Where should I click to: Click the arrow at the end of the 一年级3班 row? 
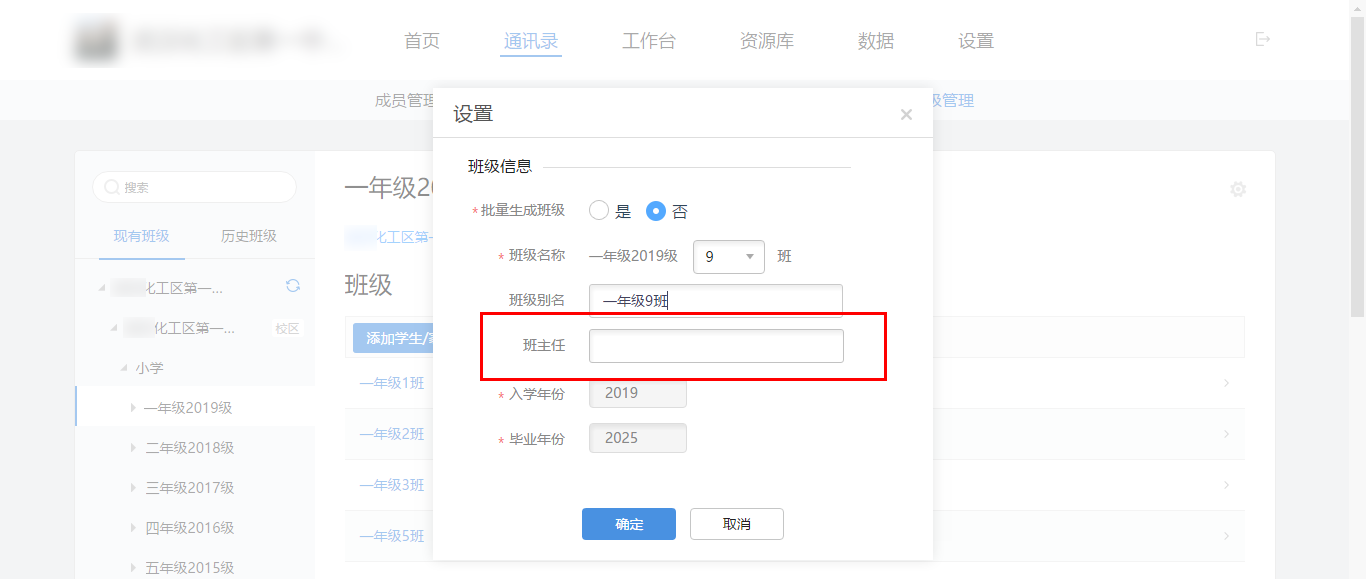pyautogui.click(x=1226, y=485)
